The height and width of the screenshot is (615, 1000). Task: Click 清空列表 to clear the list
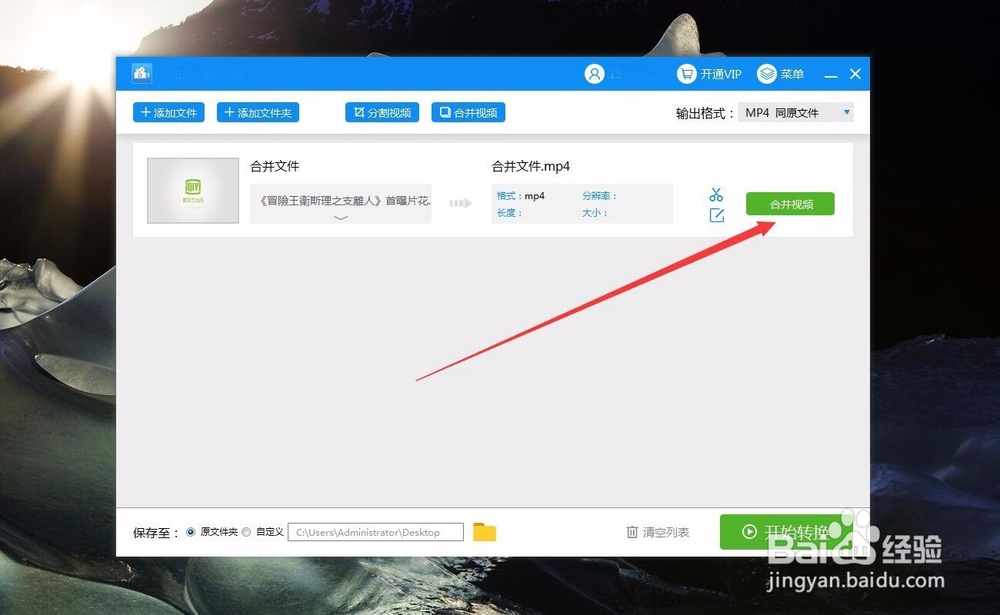pyautogui.click(x=658, y=532)
